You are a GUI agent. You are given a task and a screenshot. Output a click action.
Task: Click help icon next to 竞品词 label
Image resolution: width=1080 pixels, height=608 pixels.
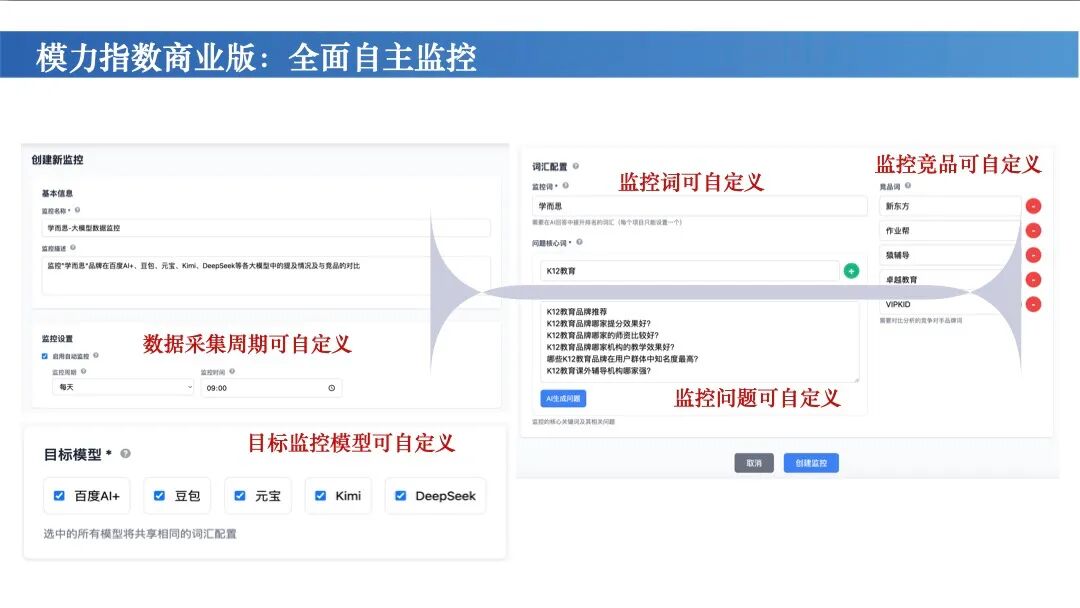pos(908,185)
